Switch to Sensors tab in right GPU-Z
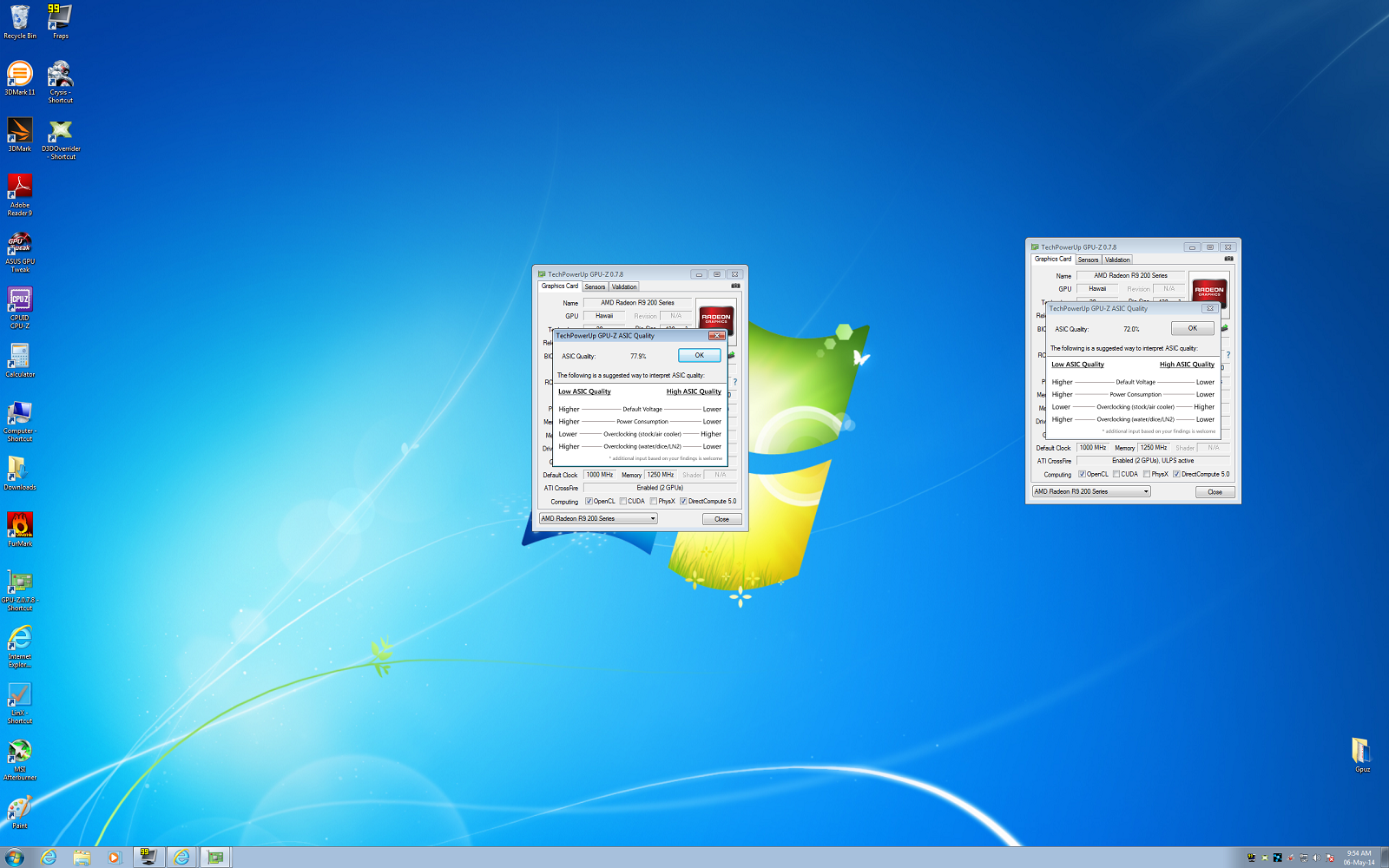The width and height of the screenshot is (1389, 868). pos(1088,260)
